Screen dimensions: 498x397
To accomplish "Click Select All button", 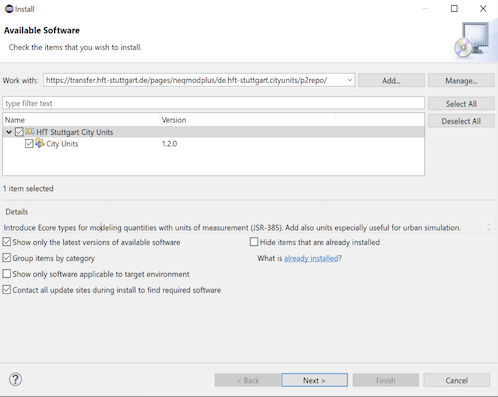I will (461, 104).
